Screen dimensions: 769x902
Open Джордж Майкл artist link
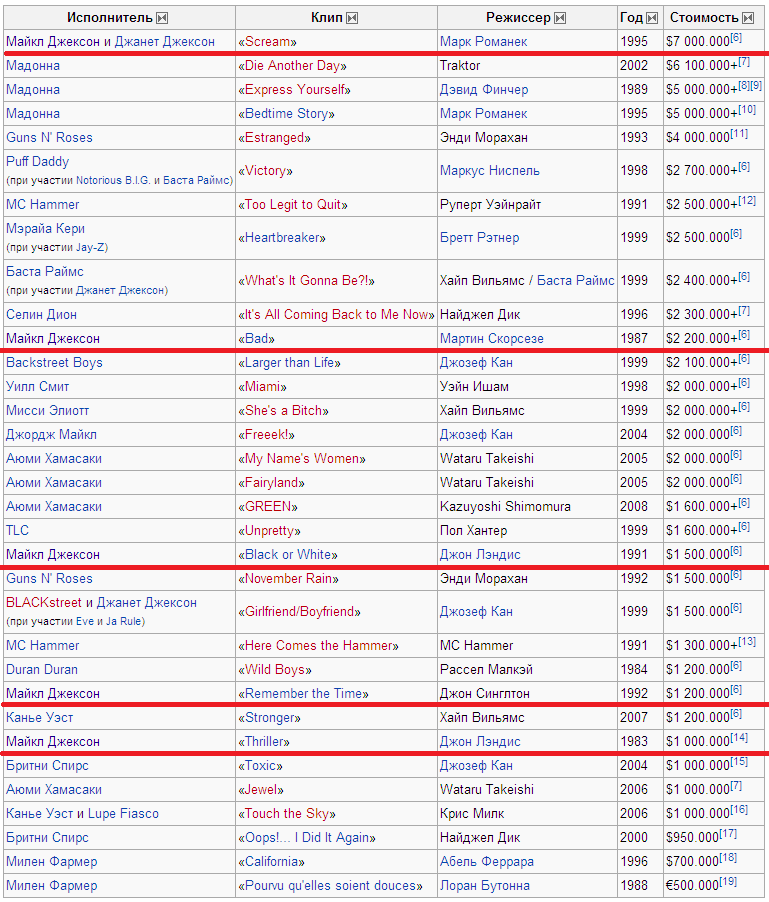pos(51,435)
